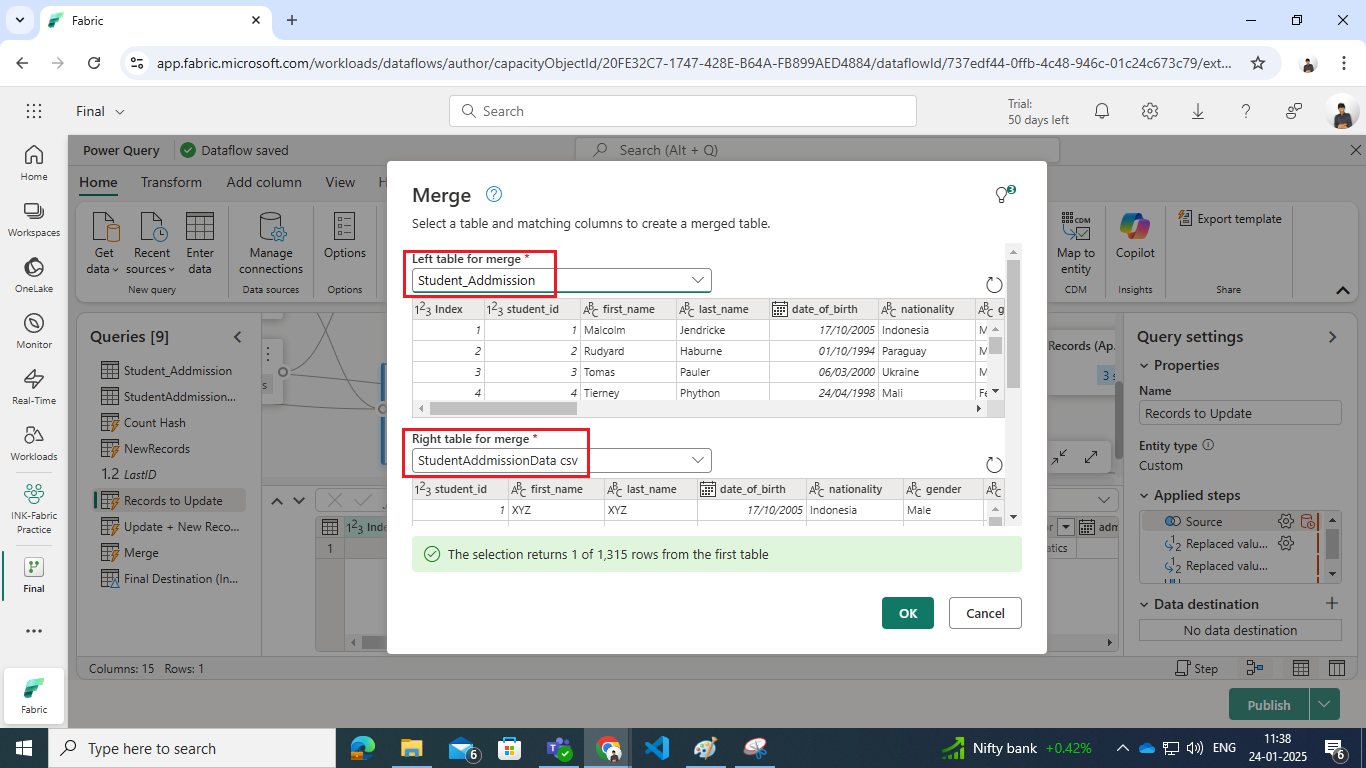Collapse the Data destination section
The height and width of the screenshot is (768, 1366).
pos(1145,604)
